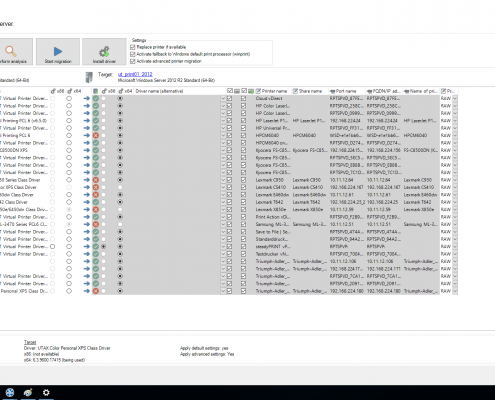The width and height of the screenshot is (495, 400).
Task: Click the blue arrow in Standarddruck row
Action: pos(87,239)
